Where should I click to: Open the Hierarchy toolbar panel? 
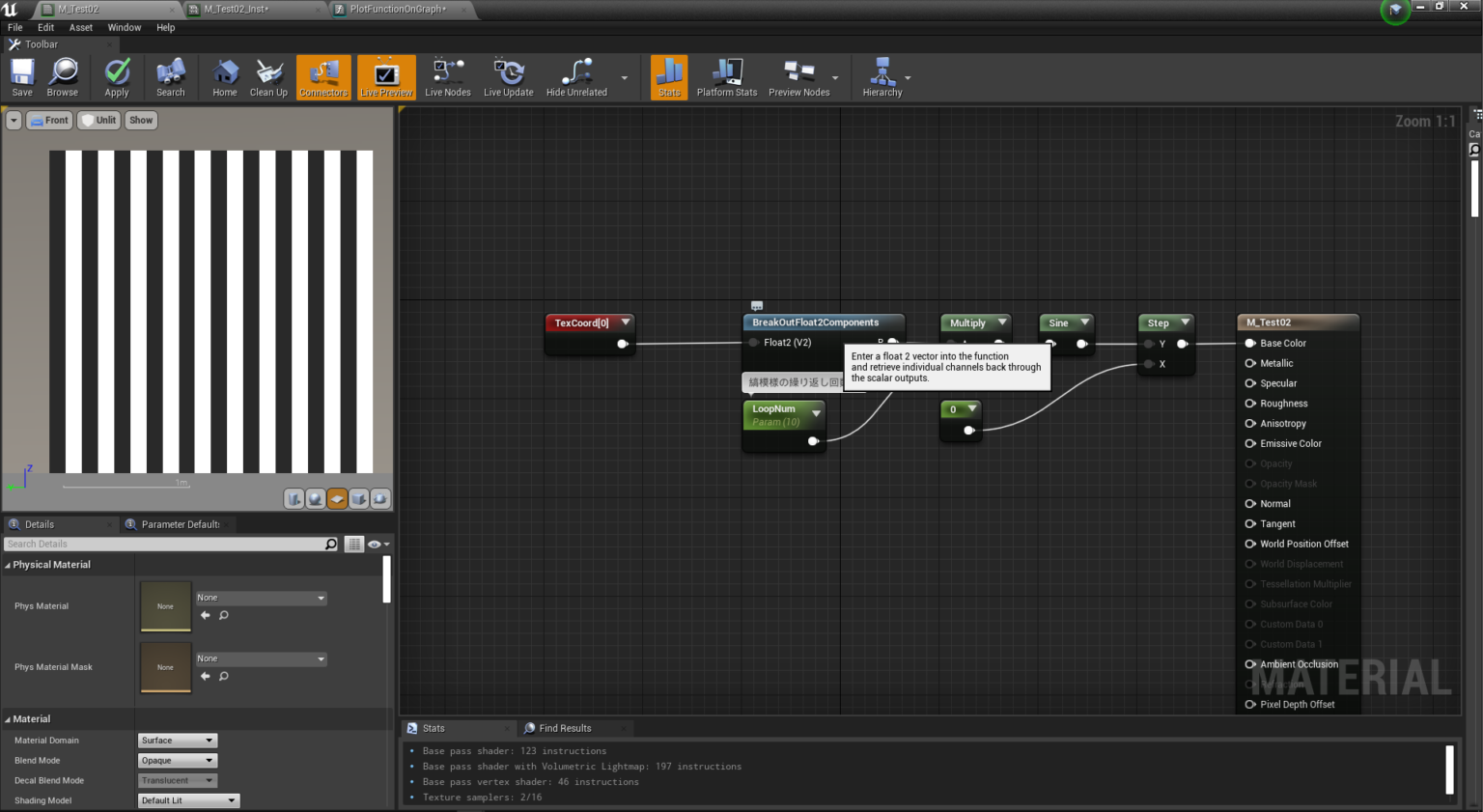tap(880, 77)
